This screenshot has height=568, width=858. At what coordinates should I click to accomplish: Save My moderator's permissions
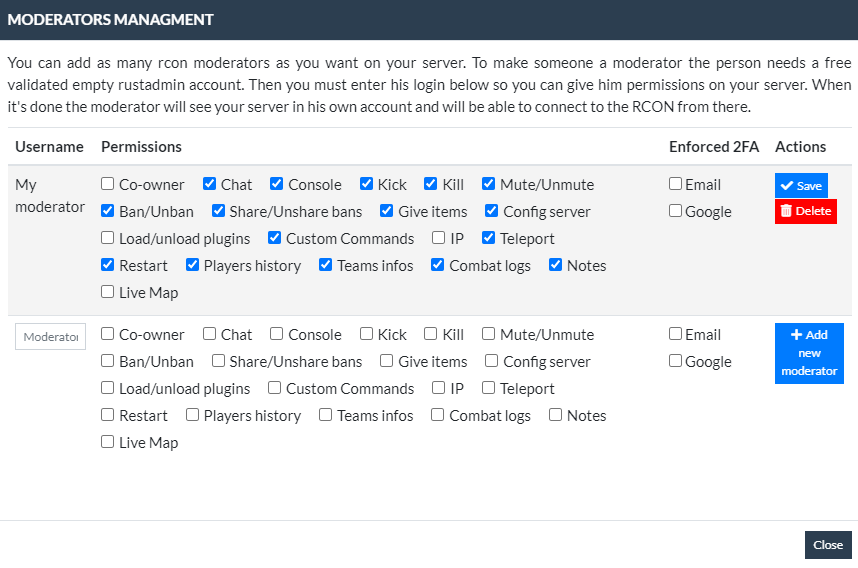[x=801, y=186]
